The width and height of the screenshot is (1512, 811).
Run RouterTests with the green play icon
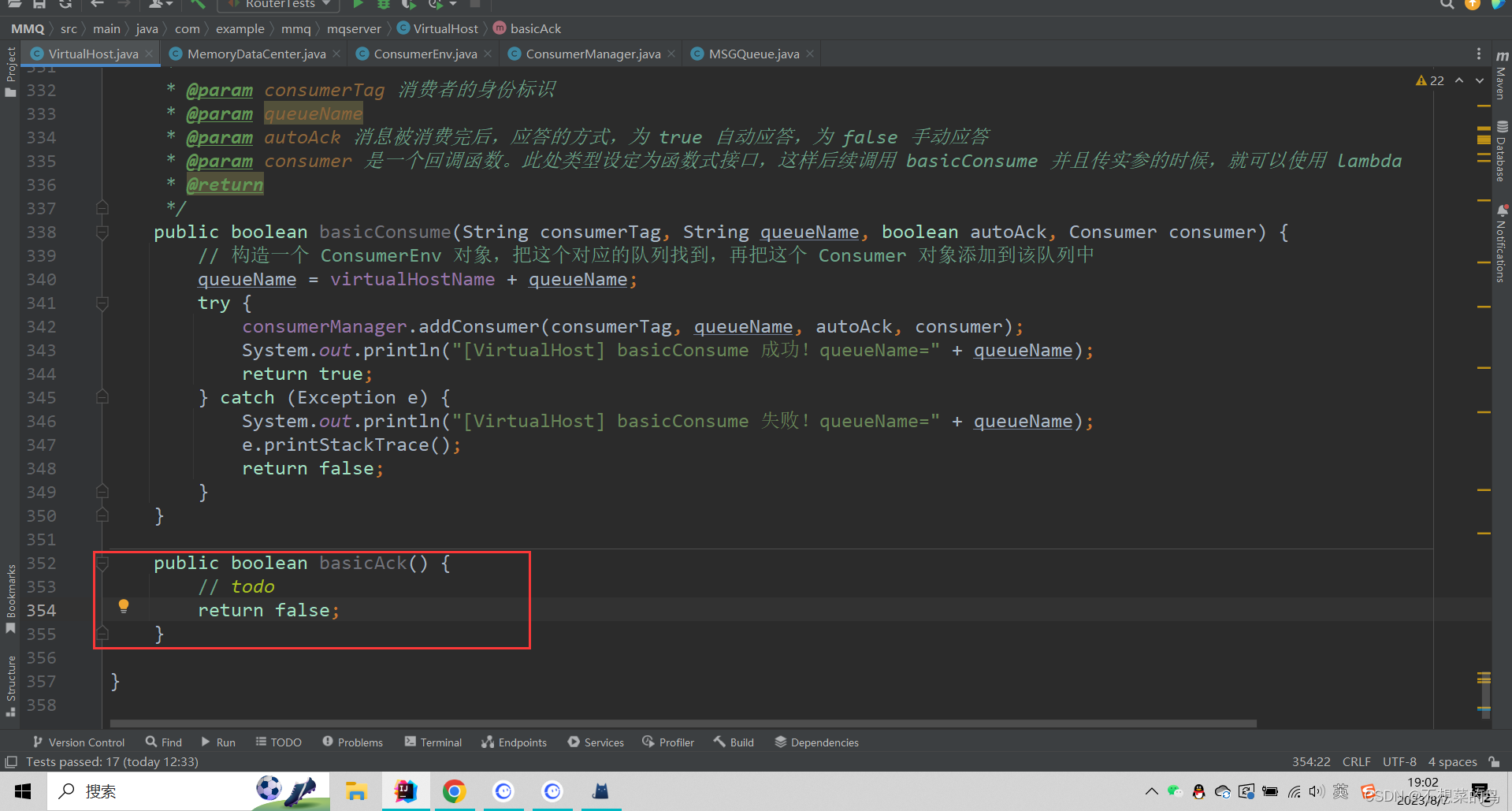tap(358, 4)
